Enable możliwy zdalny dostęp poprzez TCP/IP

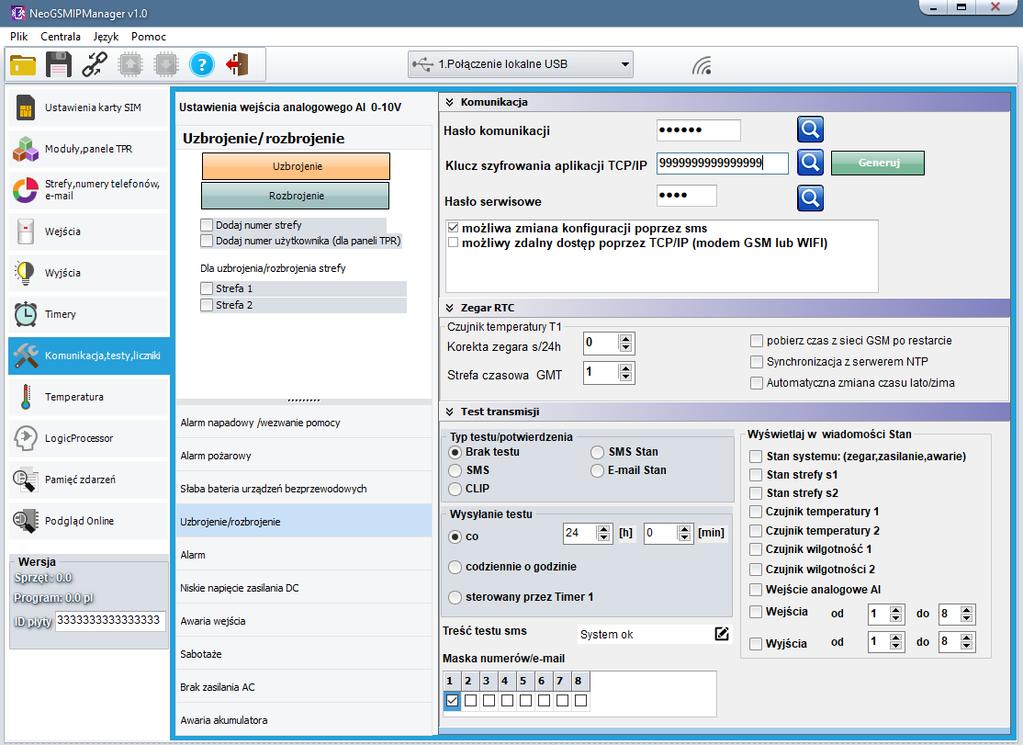click(x=453, y=243)
